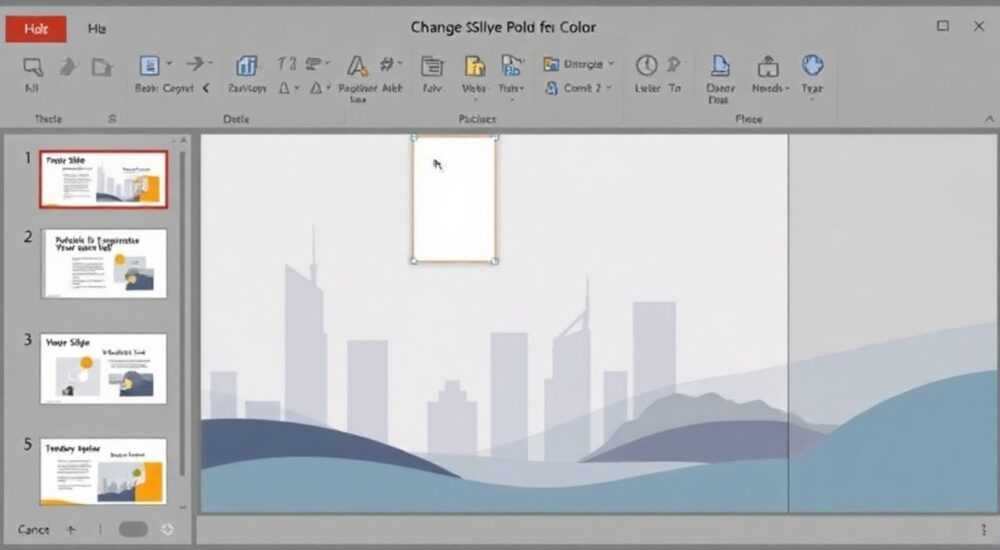The image size is (1000, 550).
Task: Click the diamond icon after the pill toggle
Action: click(167, 529)
